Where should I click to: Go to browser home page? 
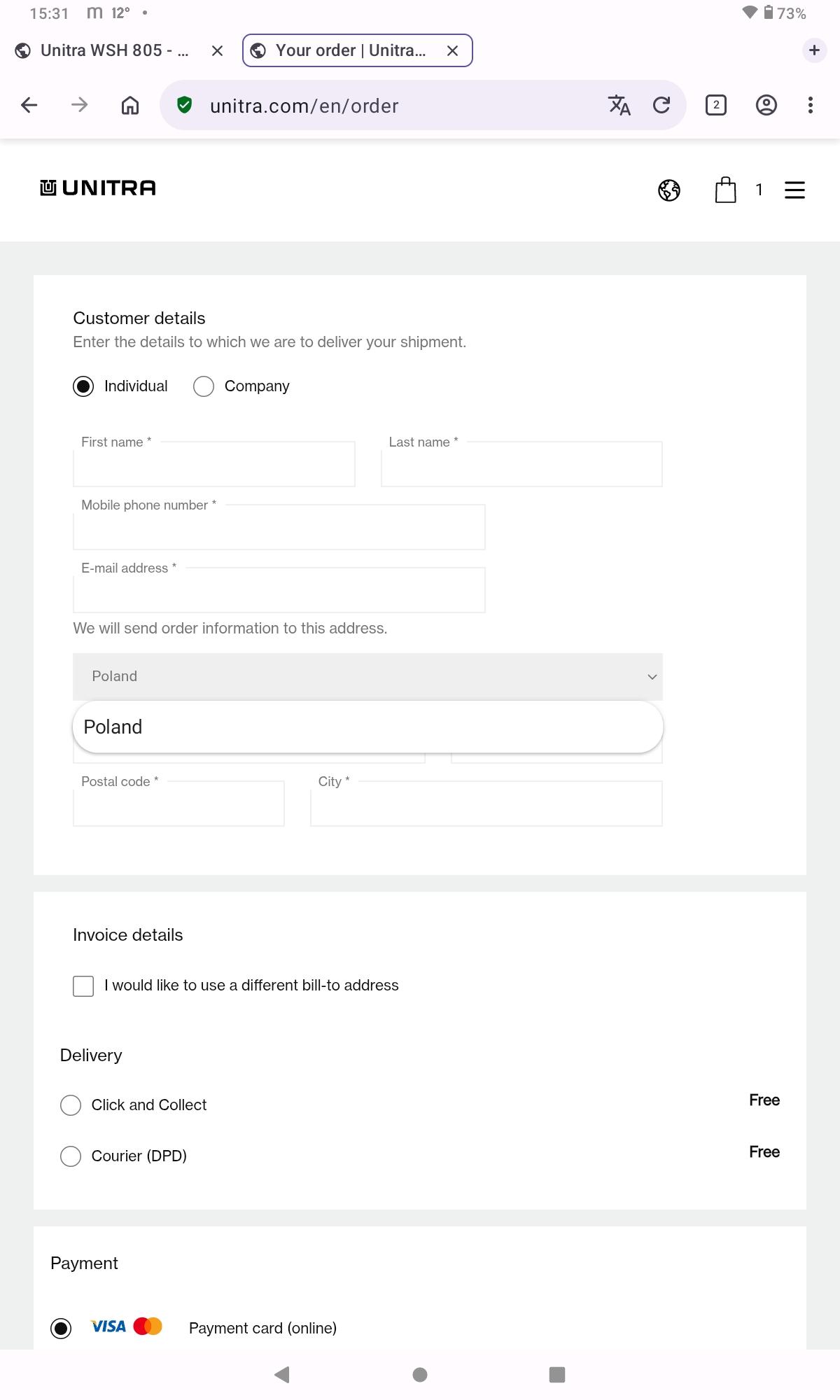click(x=130, y=106)
